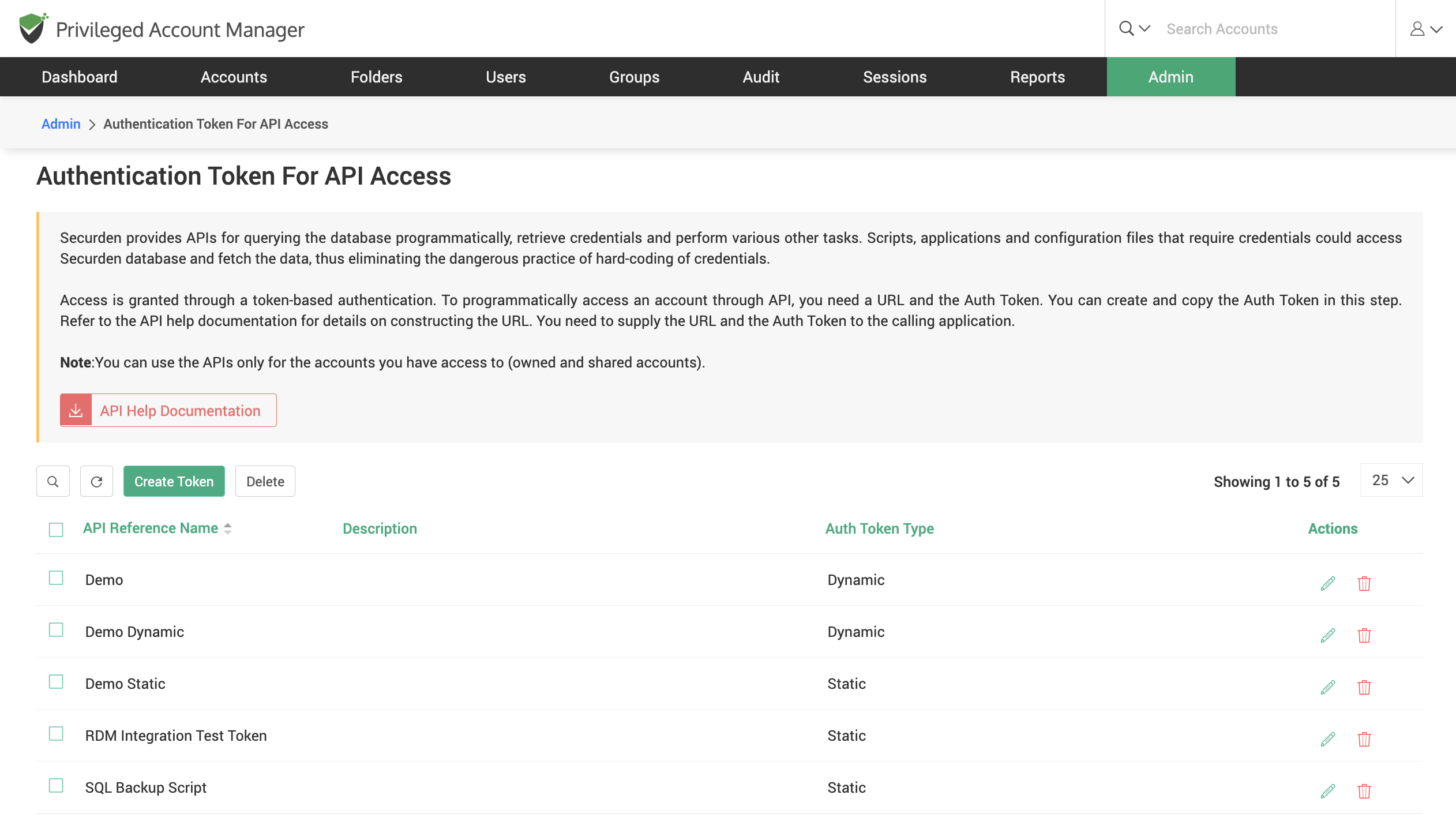Click the edit icon for Demo Static token
Image resolution: width=1456 pixels, height=825 pixels.
(1328, 687)
